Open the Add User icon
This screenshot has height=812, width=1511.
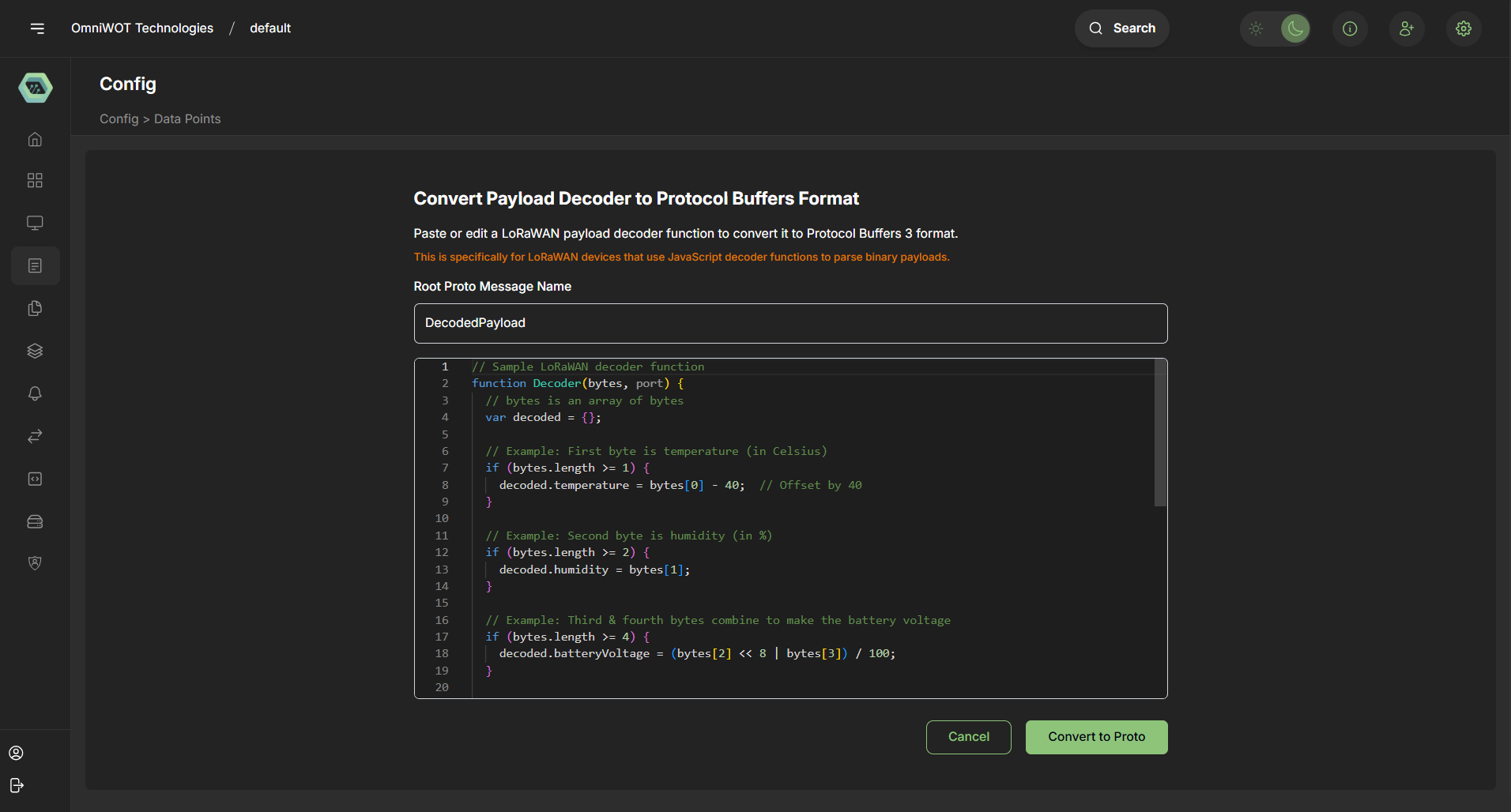(x=1407, y=28)
